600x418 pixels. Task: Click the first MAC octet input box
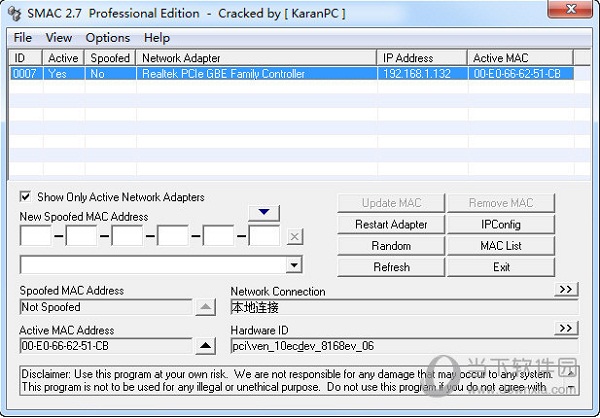[x=36, y=235]
